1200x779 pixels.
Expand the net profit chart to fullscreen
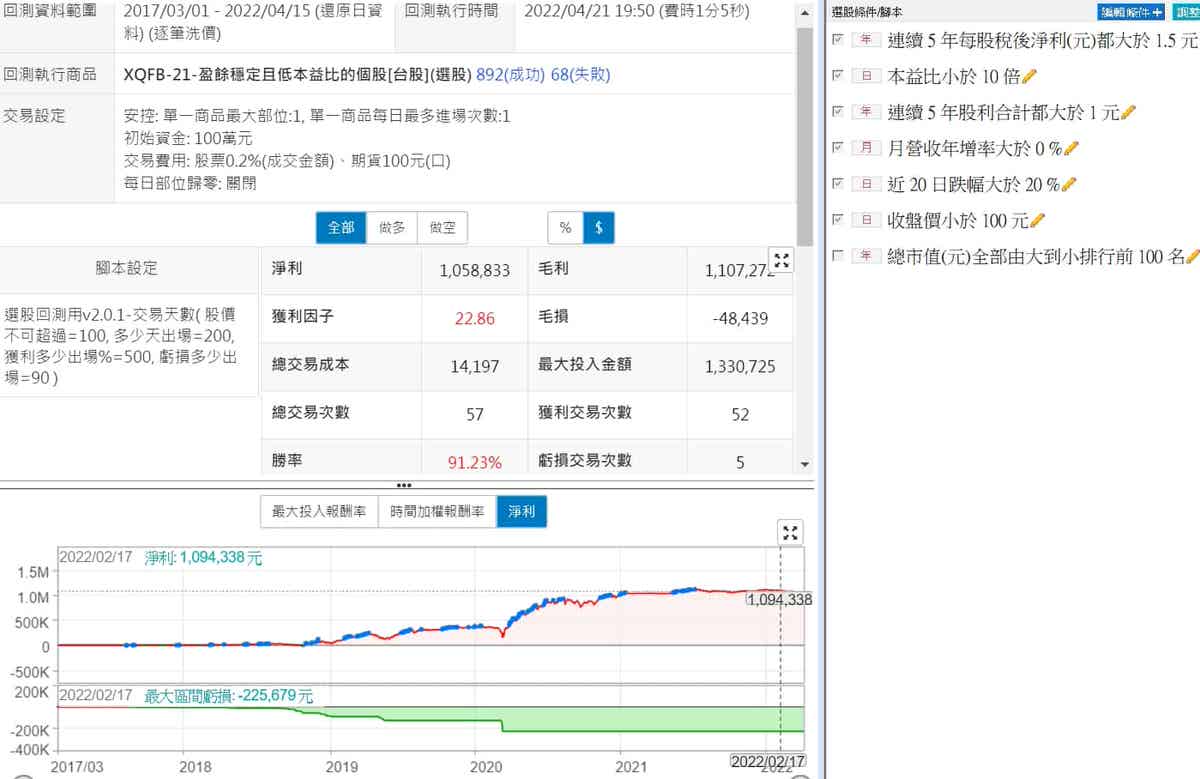[x=790, y=533]
